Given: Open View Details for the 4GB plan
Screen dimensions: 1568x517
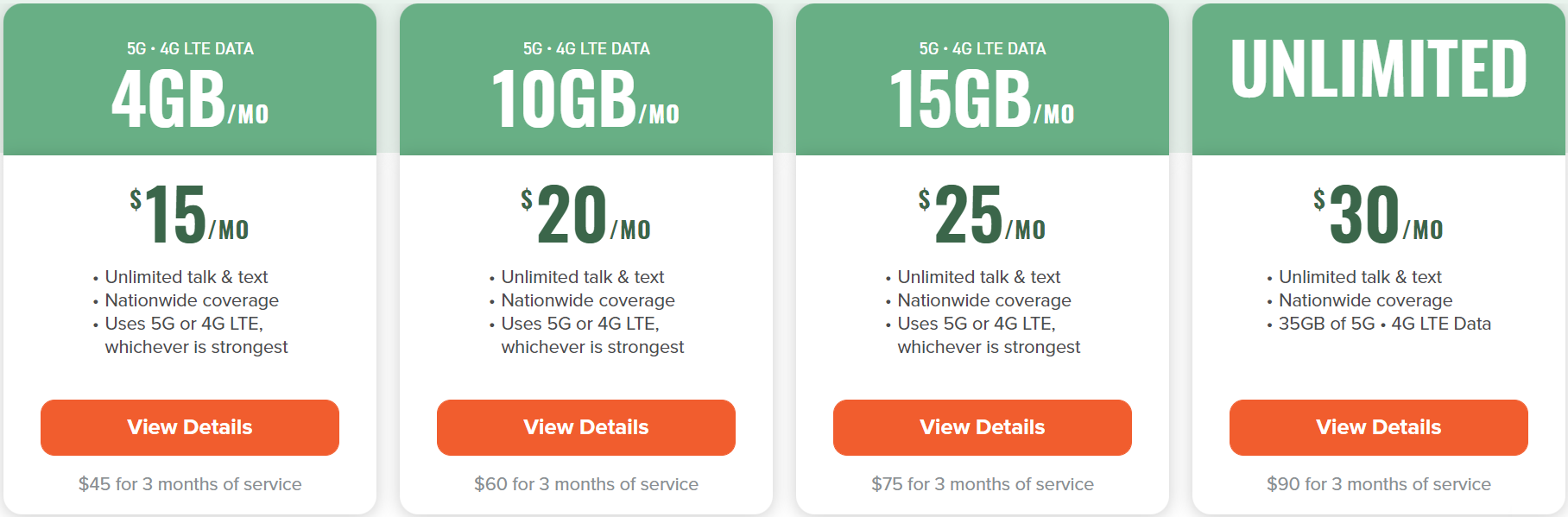Looking at the screenshot, I should click(190, 427).
